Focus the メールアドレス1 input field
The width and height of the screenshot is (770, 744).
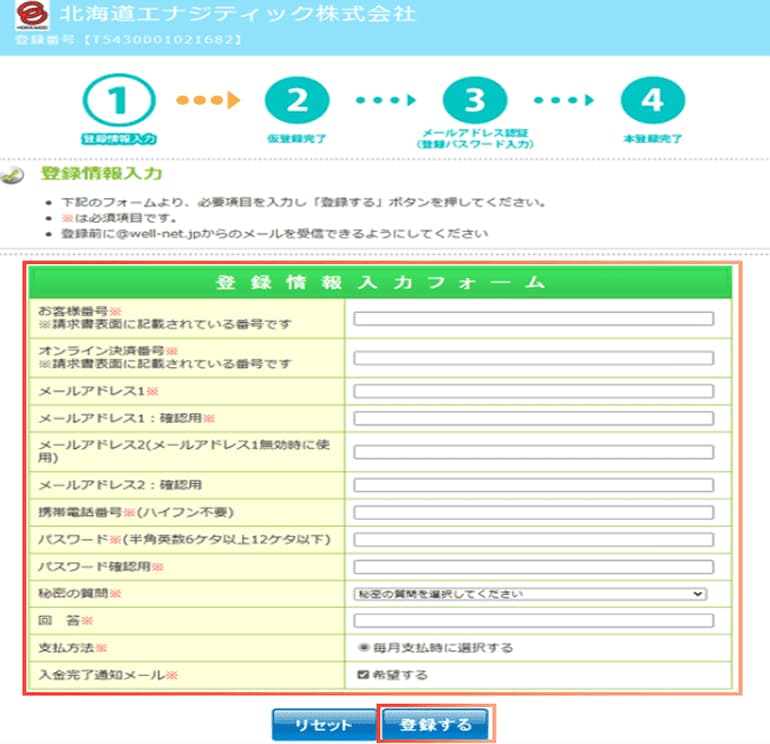click(533, 391)
